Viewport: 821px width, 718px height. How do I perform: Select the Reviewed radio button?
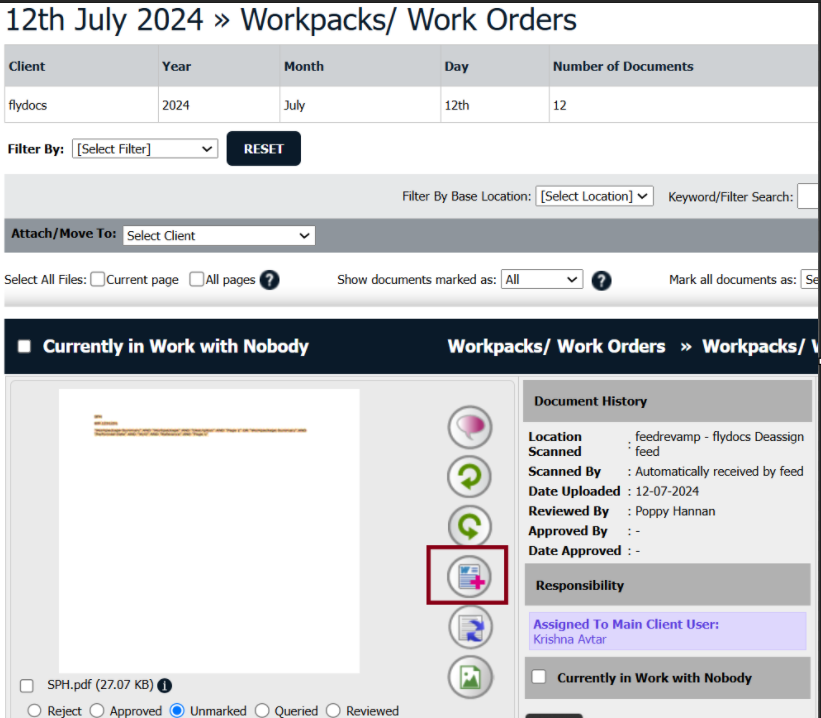pyautogui.click(x=333, y=711)
